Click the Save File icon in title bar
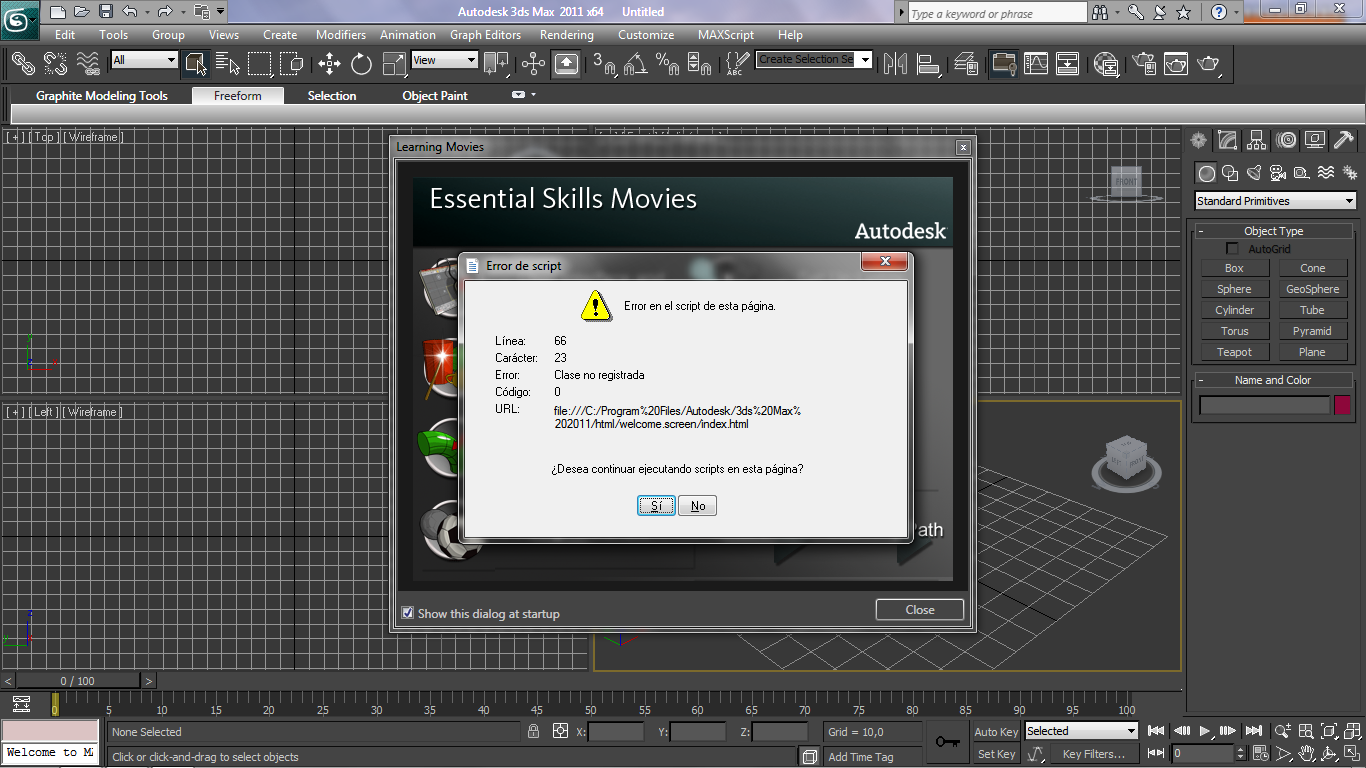 [x=105, y=12]
